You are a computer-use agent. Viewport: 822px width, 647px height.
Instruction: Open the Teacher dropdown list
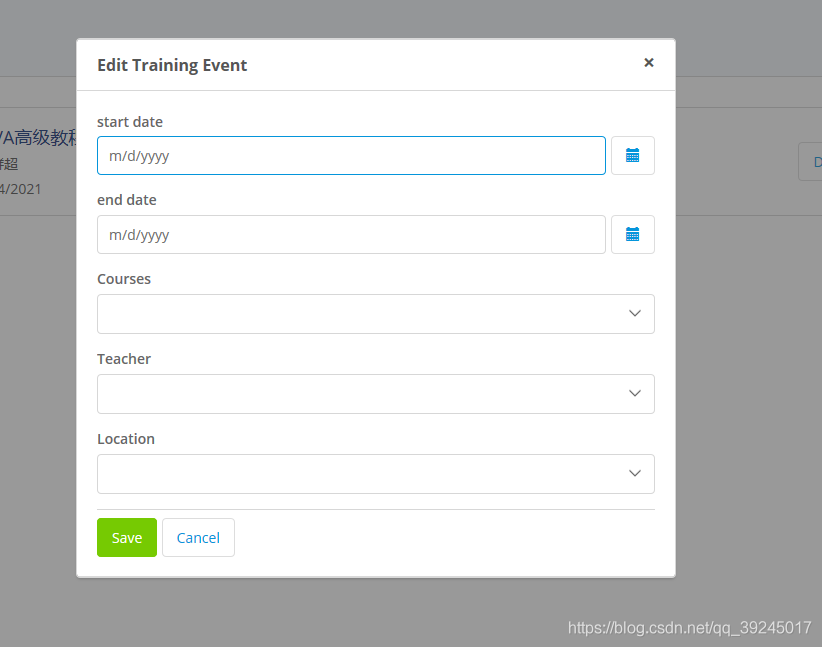[375, 394]
